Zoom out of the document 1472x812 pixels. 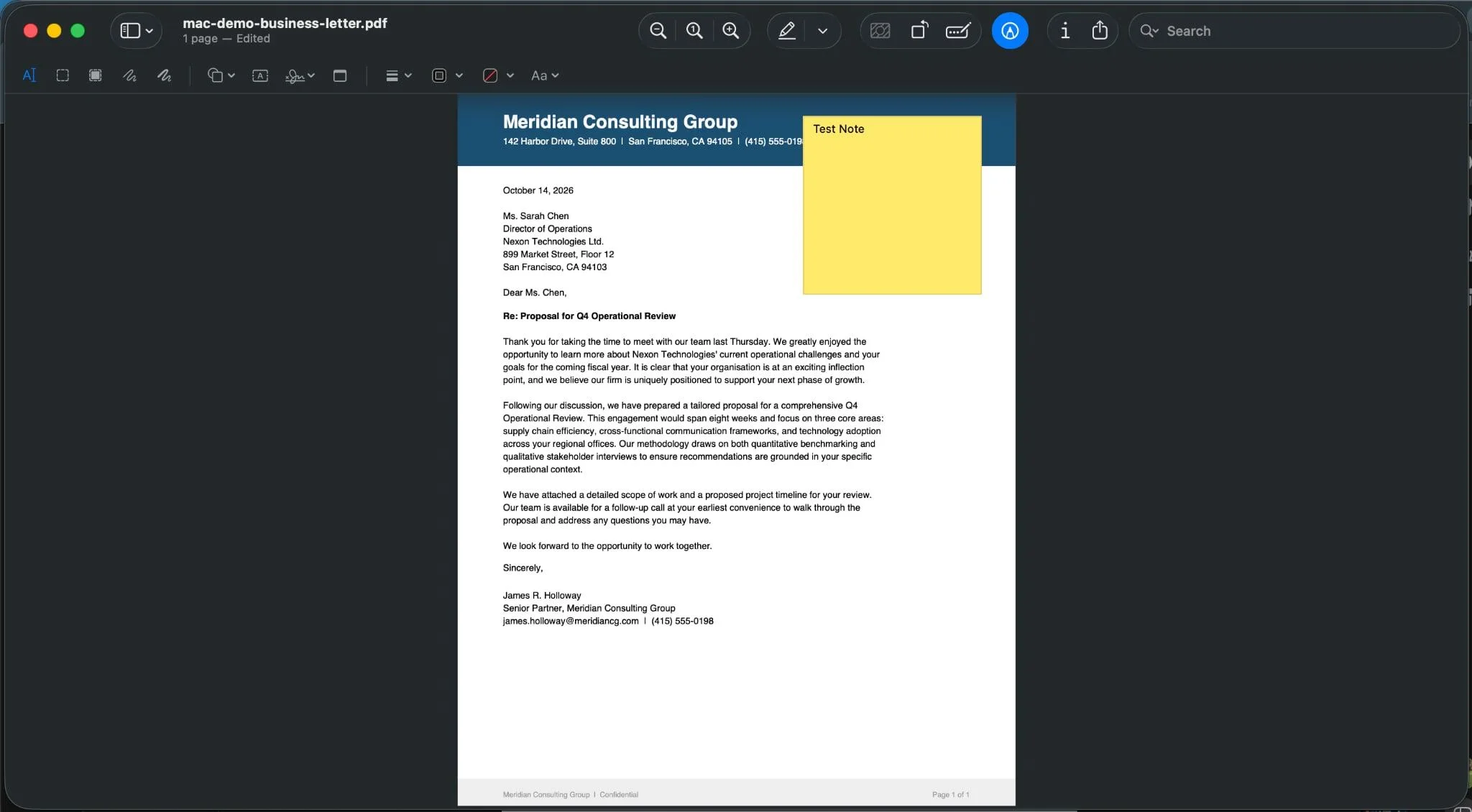click(x=658, y=31)
